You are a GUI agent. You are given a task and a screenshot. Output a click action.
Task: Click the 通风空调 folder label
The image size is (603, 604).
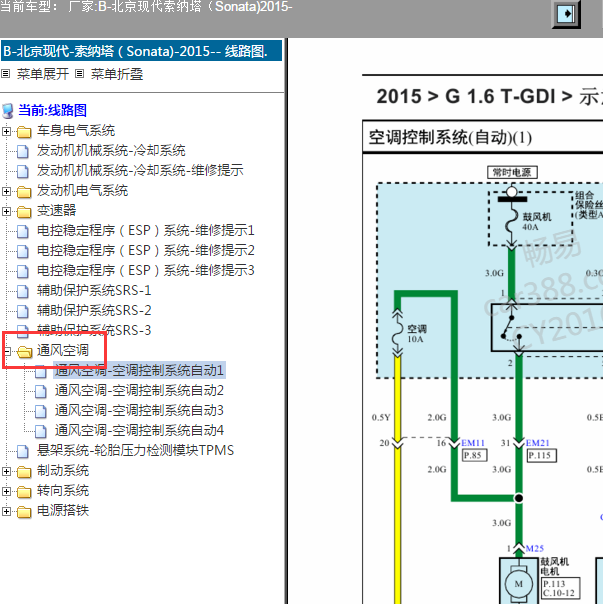[x=63, y=351]
